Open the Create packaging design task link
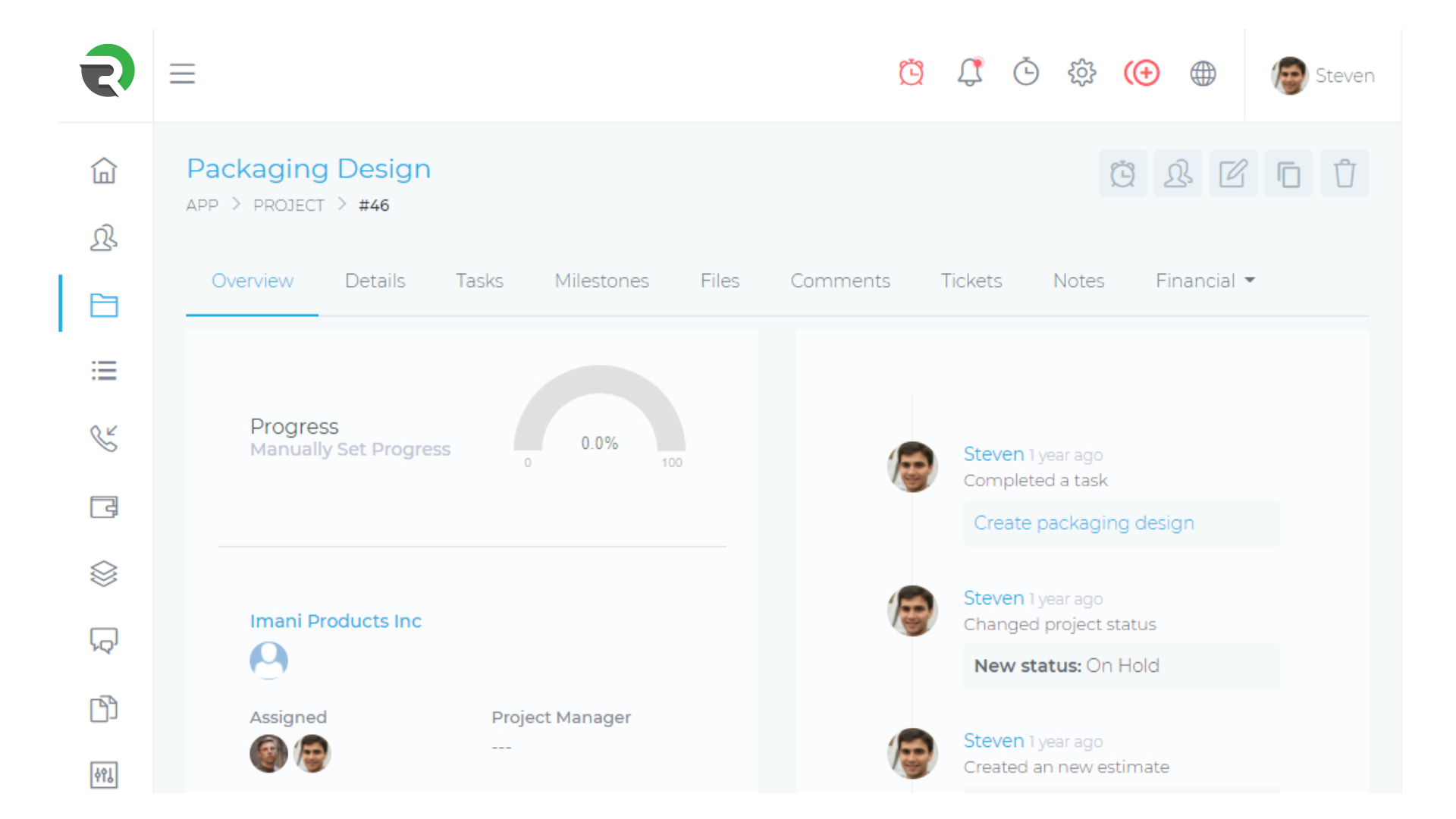 pyautogui.click(x=1084, y=523)
